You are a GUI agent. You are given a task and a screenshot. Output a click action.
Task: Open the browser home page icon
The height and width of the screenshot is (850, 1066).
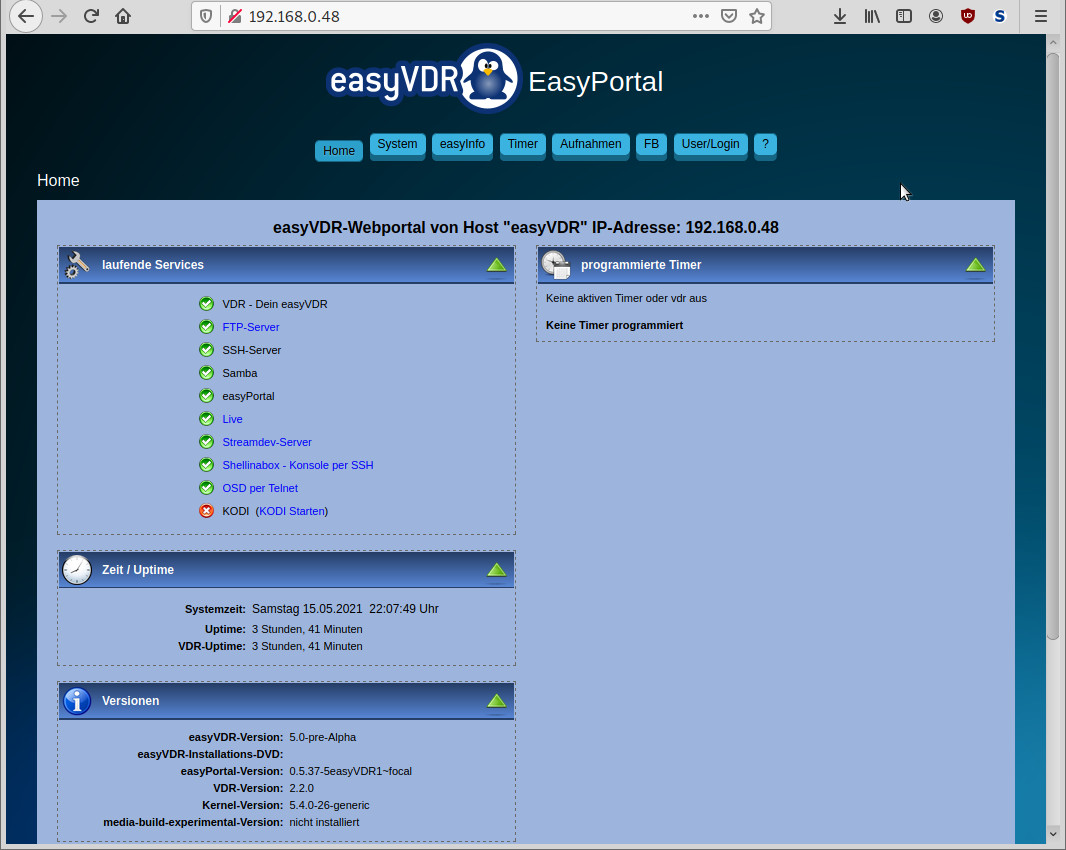(123, 16)
